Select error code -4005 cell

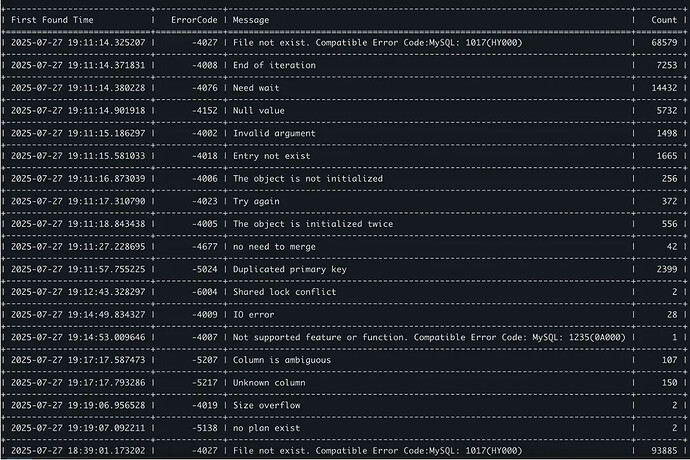205,224
